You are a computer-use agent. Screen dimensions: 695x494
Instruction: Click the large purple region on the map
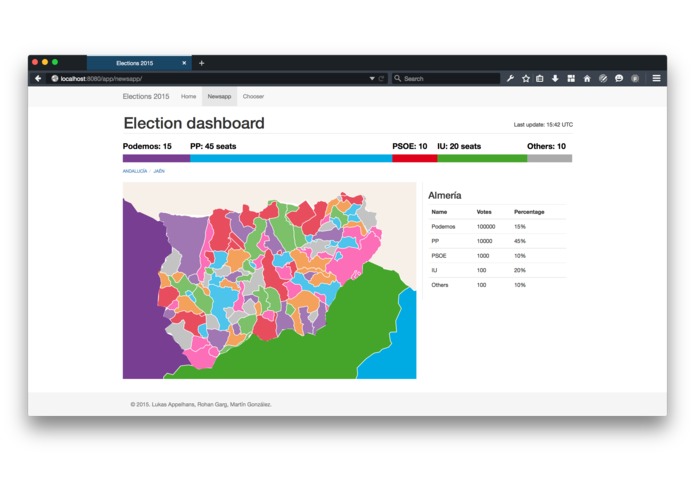[142, 301]
